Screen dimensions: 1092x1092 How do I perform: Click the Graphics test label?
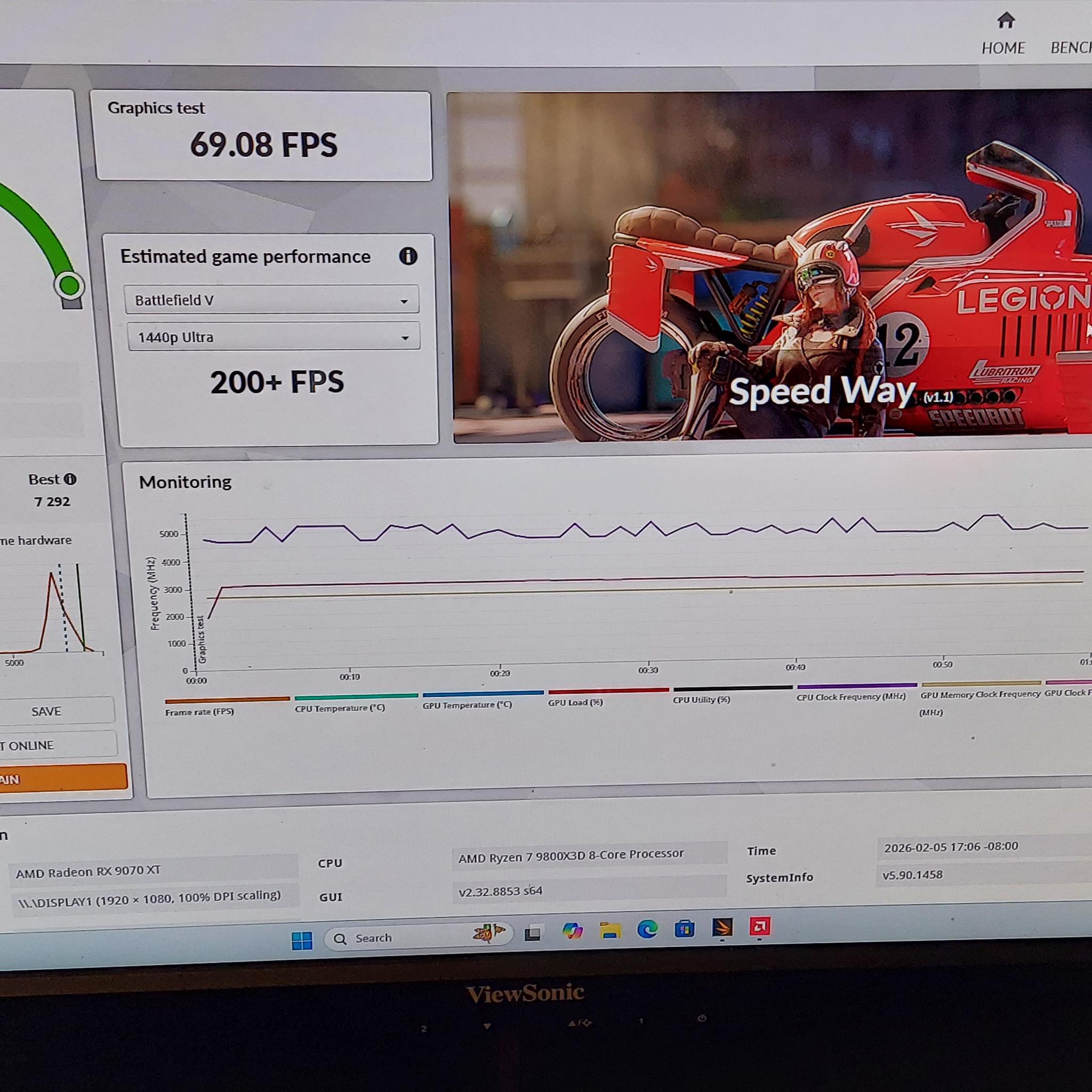coord(156,108)
